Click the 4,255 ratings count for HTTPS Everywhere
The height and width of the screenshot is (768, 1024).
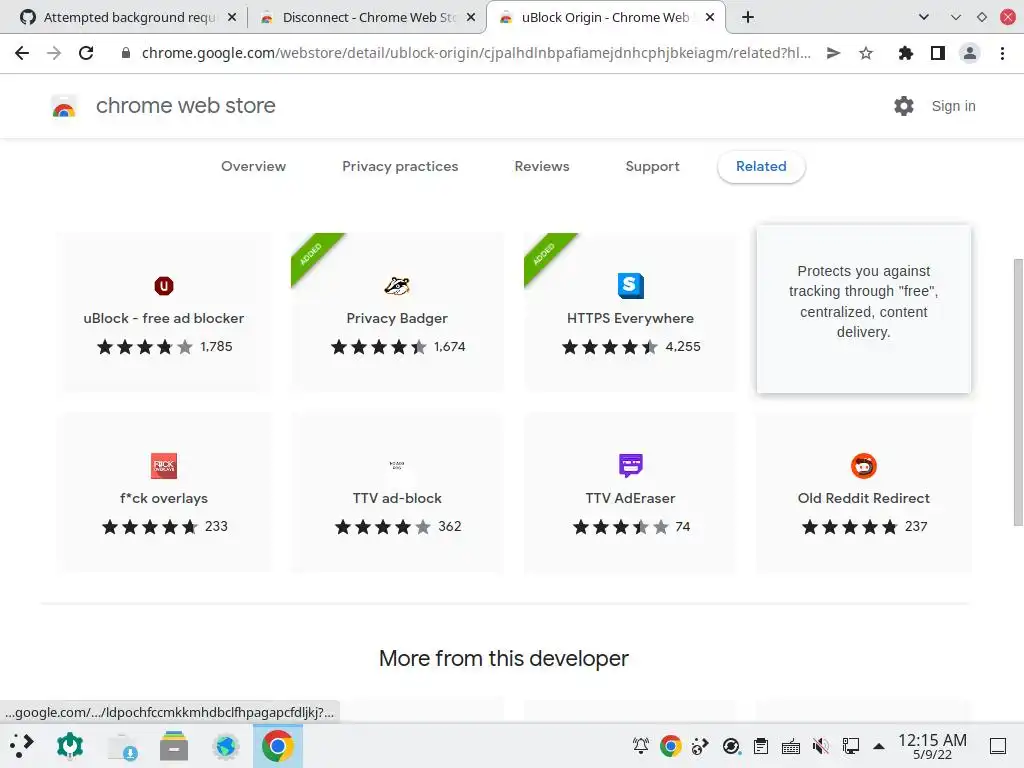pos(683,347)
